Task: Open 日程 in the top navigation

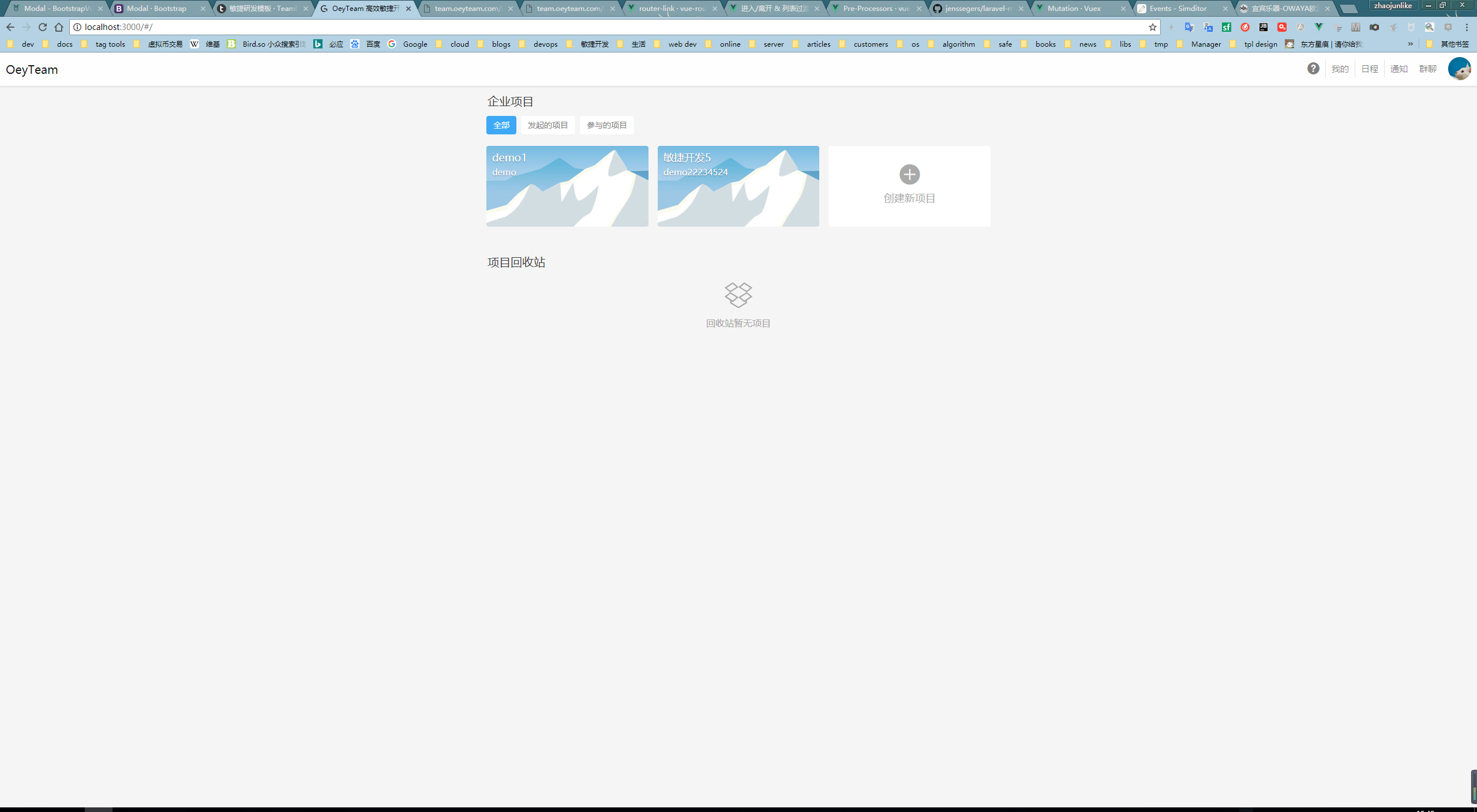Action: (1369, 69)
